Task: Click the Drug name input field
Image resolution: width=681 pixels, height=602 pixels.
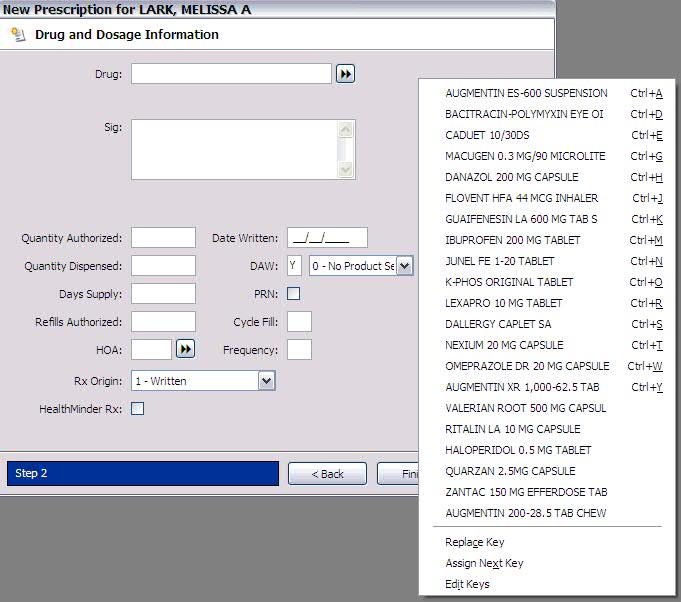Action: pos(231,74)
